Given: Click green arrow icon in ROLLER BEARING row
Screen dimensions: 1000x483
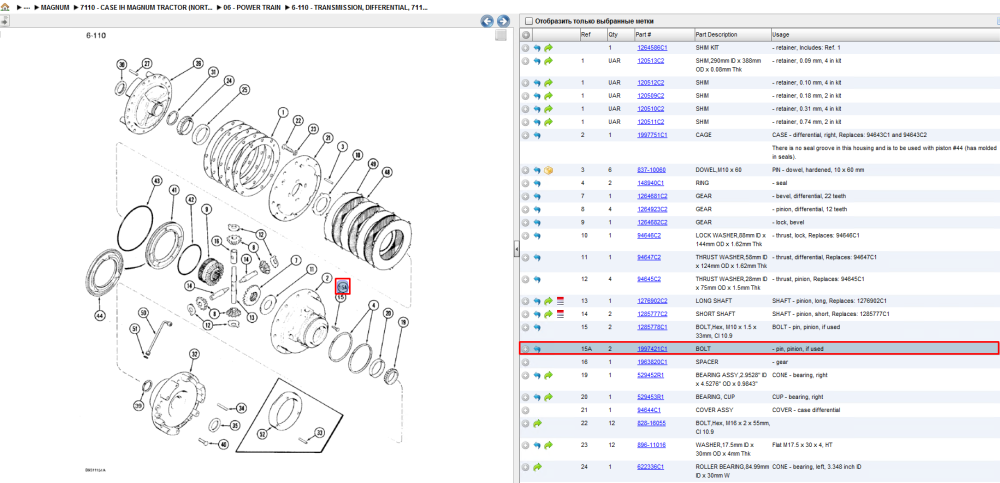Looking at the screenshot, I should point(537,467).
